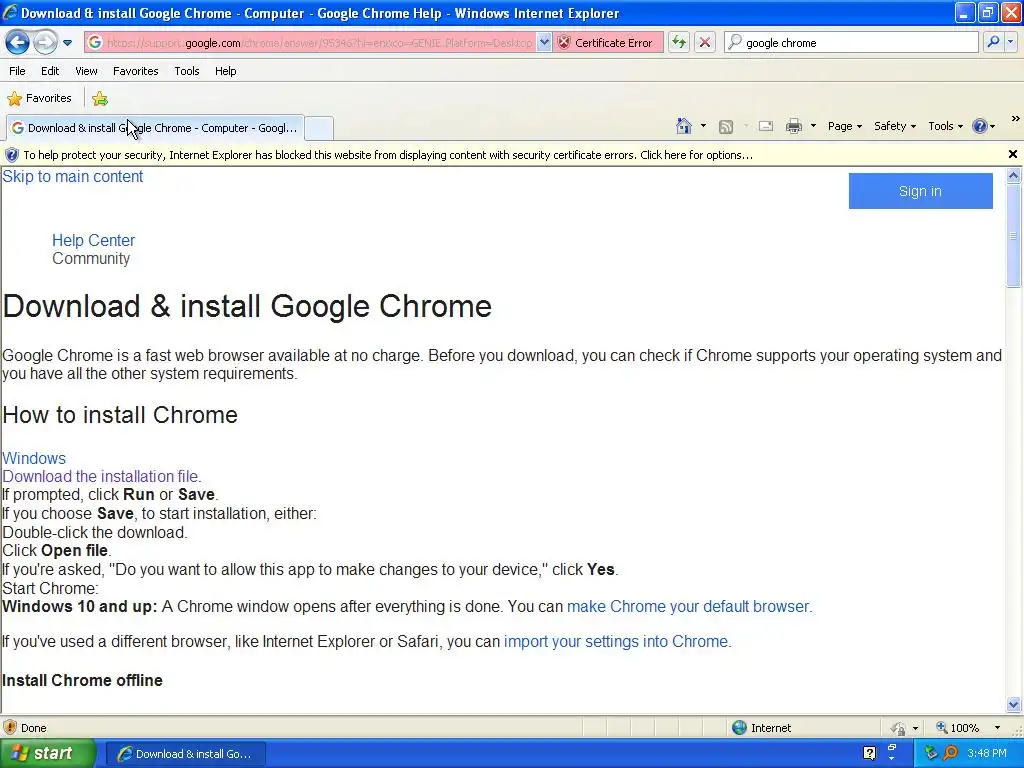The width and height of the screenshot is (1024, 768).
Task: Click the Back navigation arrow
Action: click(18, 43)
